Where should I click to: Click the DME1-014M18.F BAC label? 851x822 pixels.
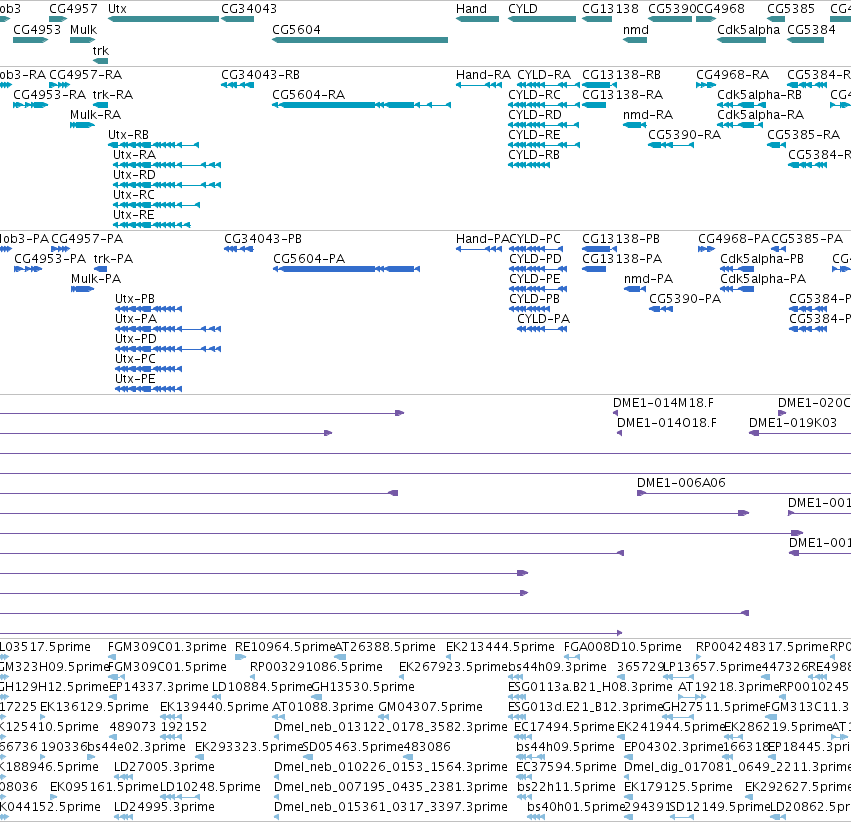[x=663, y=403]
